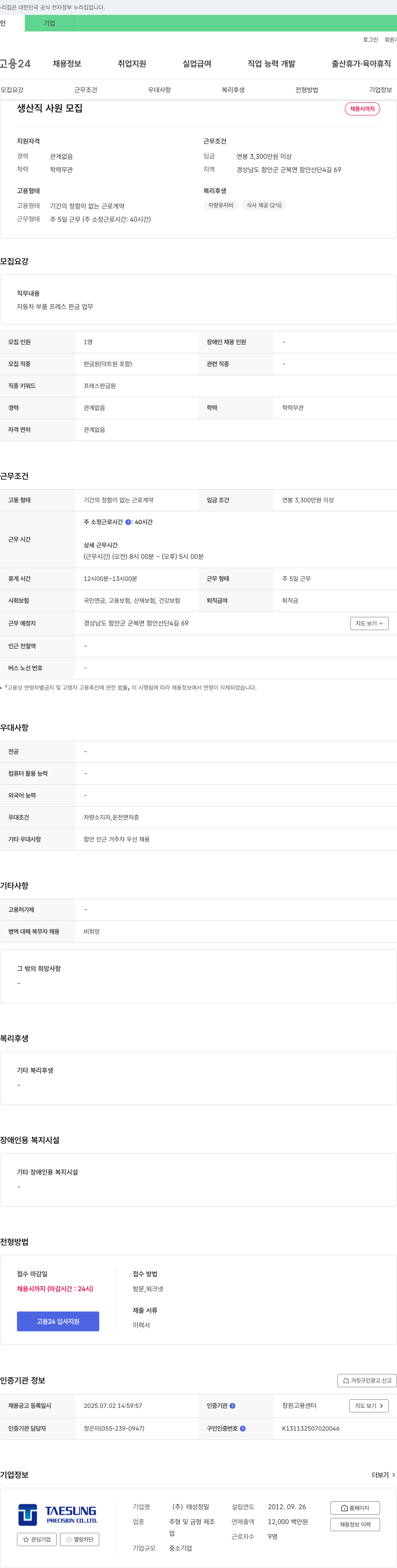
Task: Select certification number K131132507020046
Action: point(311,1429)
